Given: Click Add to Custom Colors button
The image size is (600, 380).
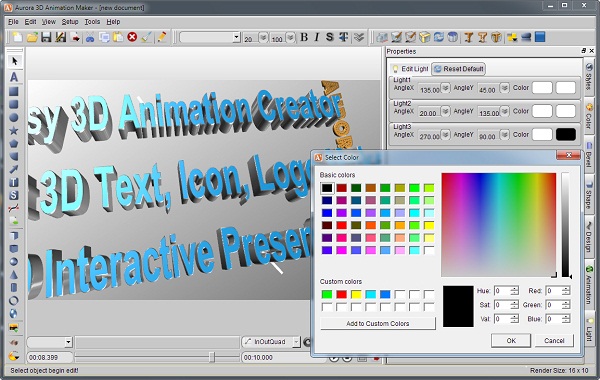Looking at the screenshot, I should click(x=378, y=323).
